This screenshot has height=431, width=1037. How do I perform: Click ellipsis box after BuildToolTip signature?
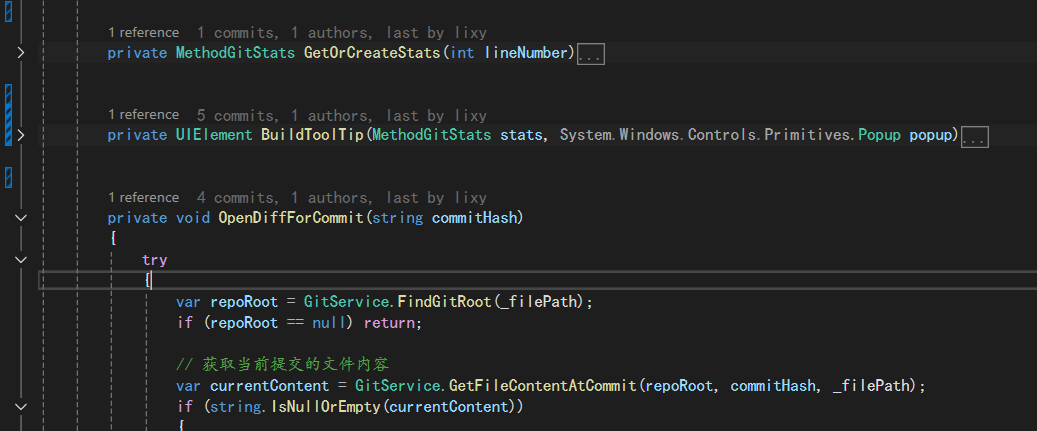[974, 137]
